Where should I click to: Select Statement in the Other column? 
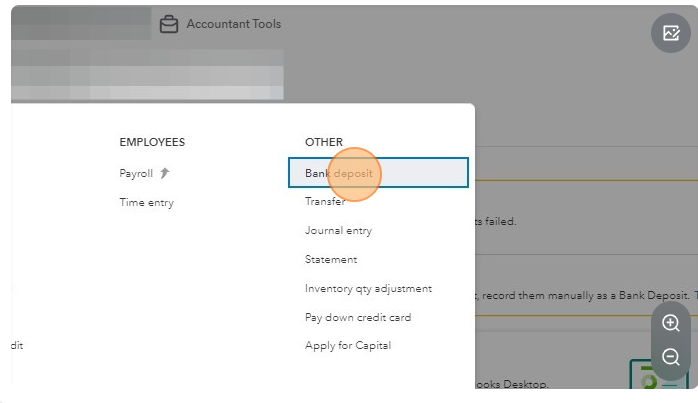(331, 260)
